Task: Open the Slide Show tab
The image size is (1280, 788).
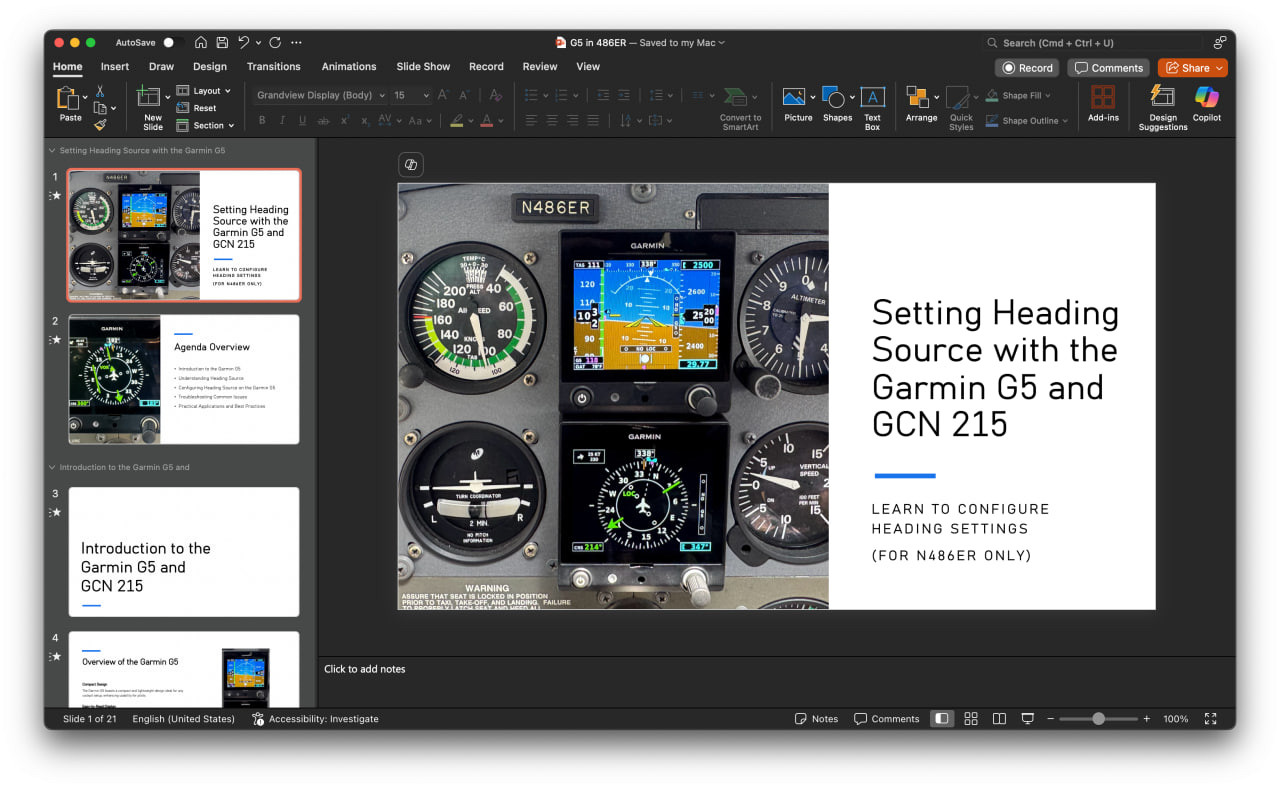Action: 423,67
